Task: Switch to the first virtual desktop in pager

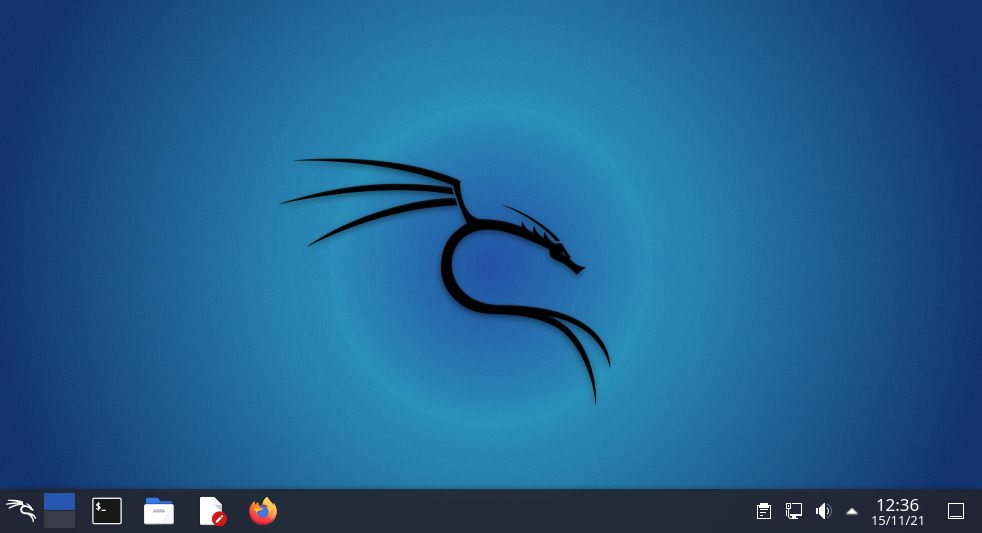Action: [x=60, y=502]
